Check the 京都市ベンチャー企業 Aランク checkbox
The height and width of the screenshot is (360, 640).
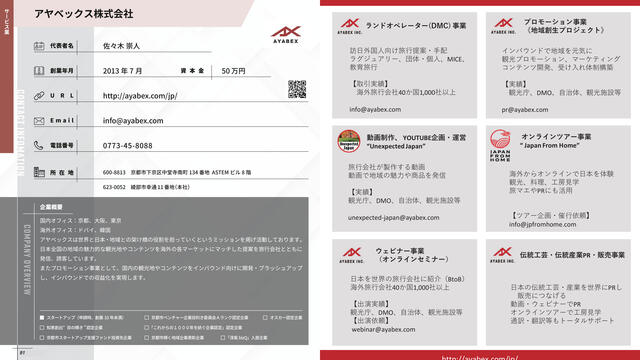coord(147,317)
